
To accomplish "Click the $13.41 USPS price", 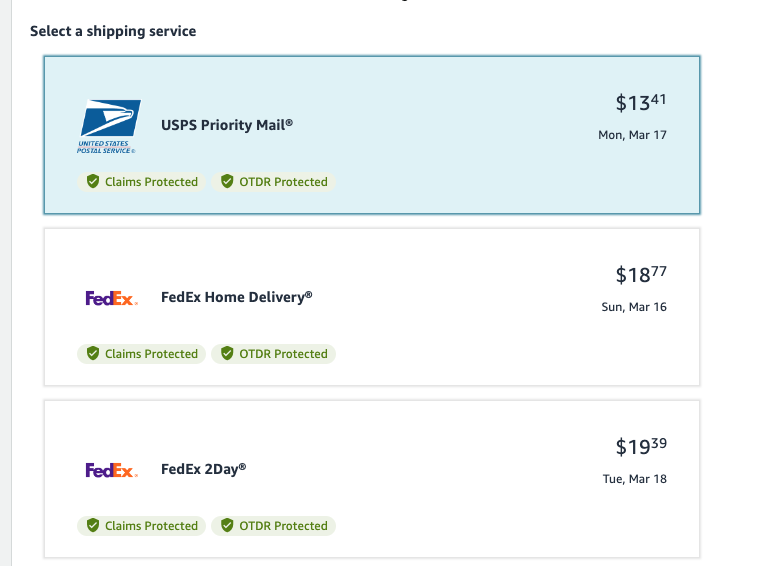I will pyautogui.click(x=641, y=103).
